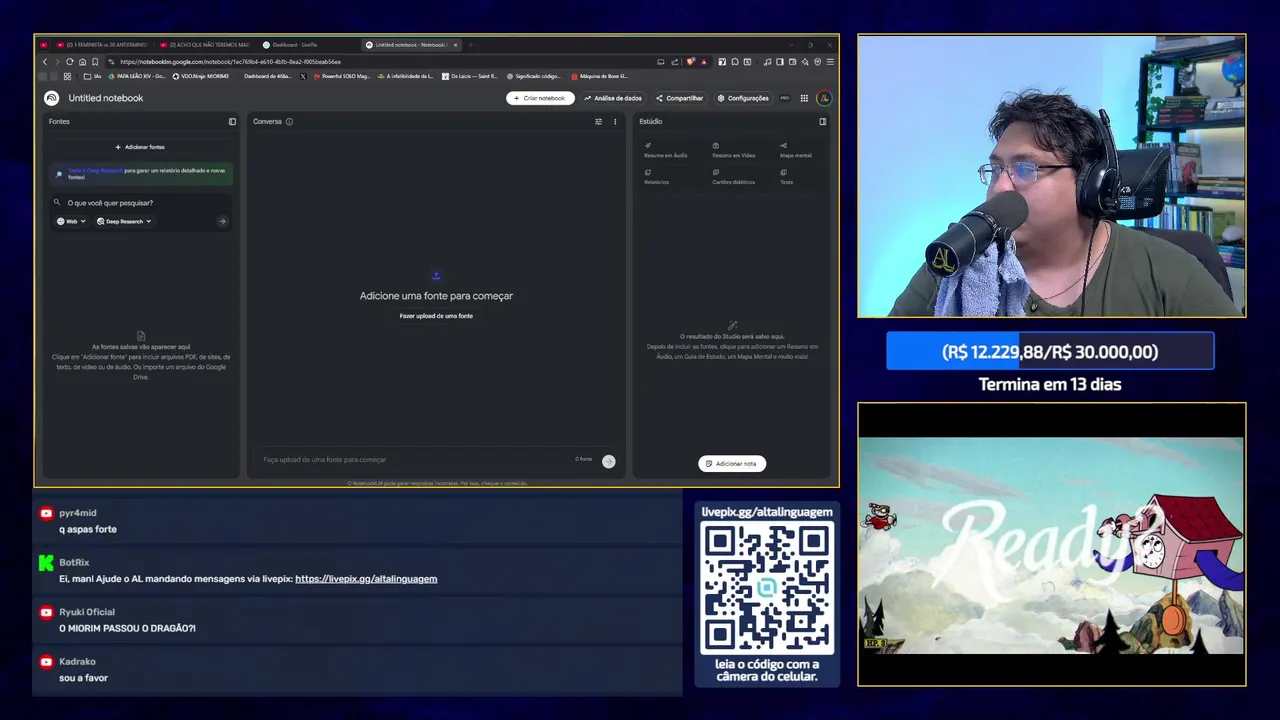Open 'Máquina de Bose Ei...' bookmark

click(x=600, y=76)
